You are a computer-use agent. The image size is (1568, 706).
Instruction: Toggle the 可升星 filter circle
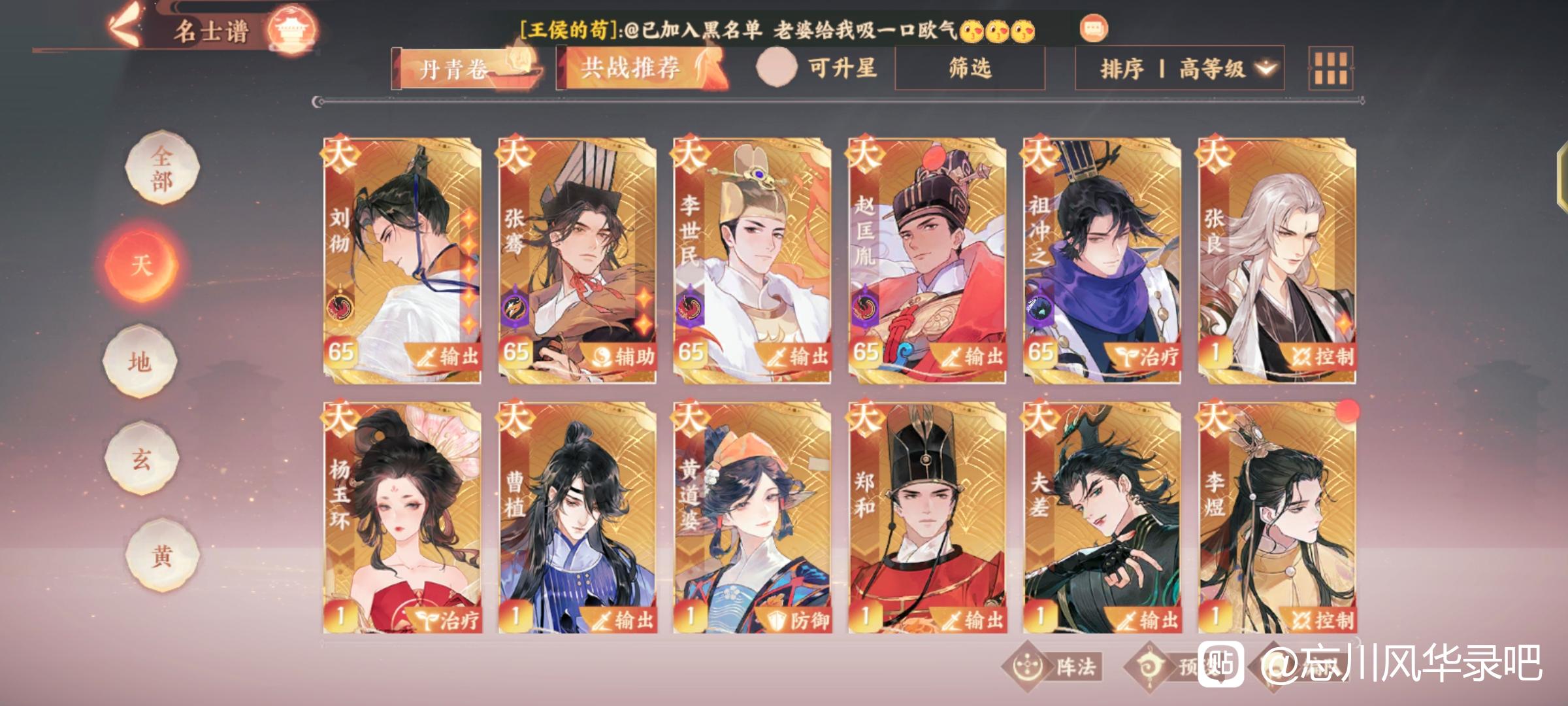tap(776, 67)
